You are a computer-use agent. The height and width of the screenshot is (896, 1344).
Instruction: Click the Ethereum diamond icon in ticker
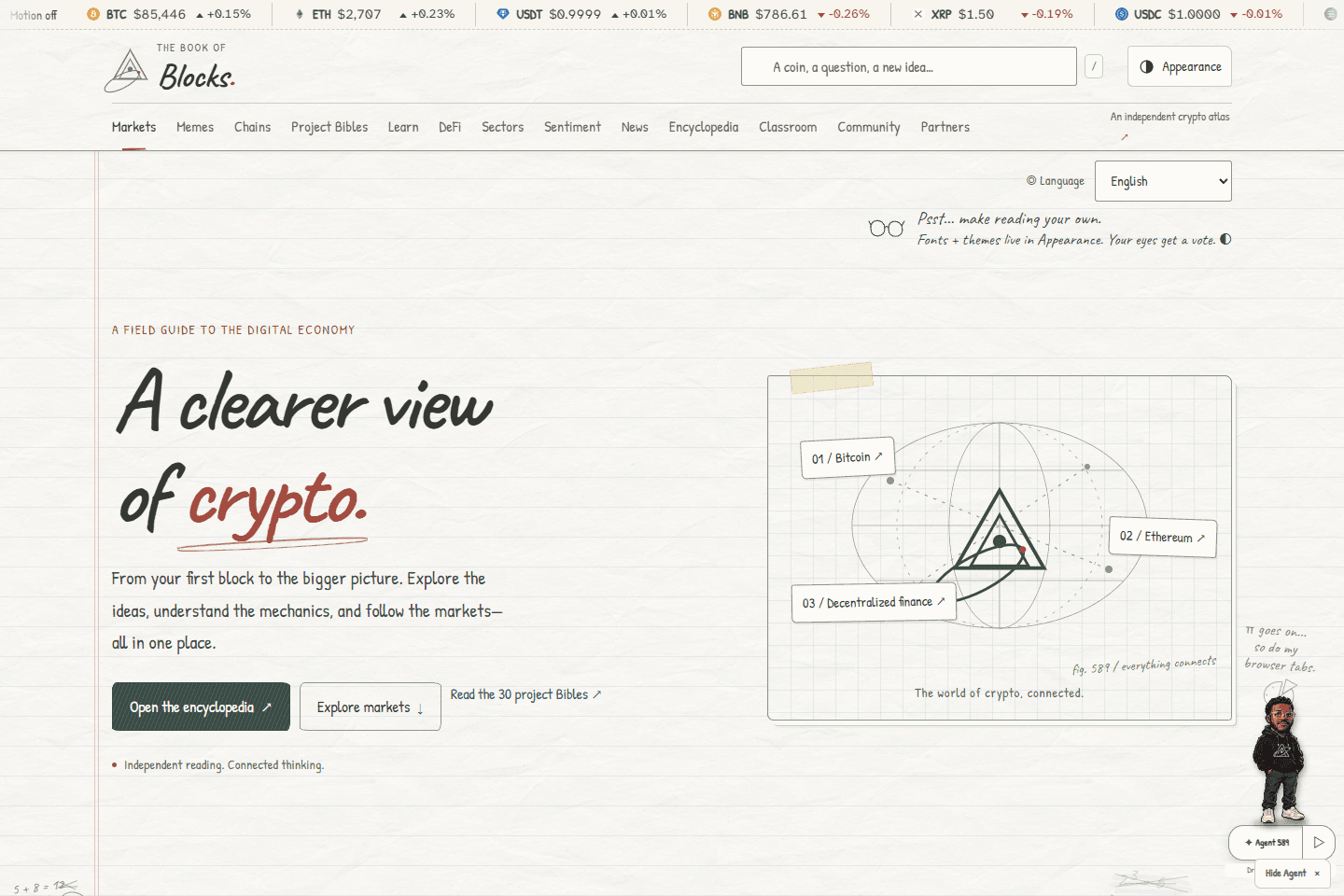pyautogui.click(x=300, y=14)
